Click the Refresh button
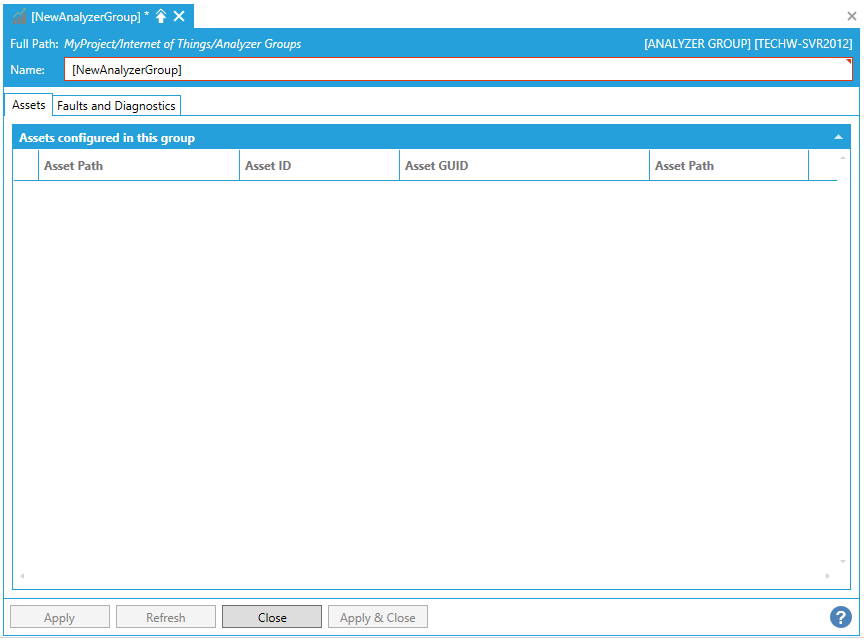Viewport: 864px width, 640px height. coord(165,617)
